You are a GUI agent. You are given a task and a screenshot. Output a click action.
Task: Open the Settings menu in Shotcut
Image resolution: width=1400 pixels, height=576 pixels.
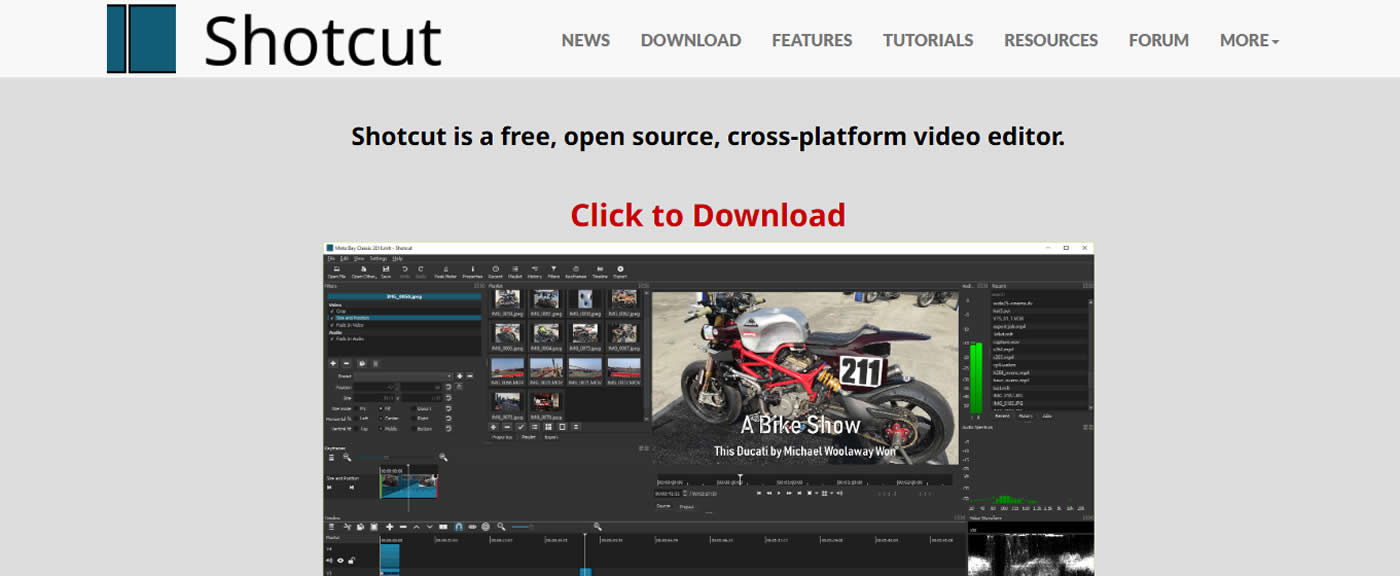click(x=378, y=258)
